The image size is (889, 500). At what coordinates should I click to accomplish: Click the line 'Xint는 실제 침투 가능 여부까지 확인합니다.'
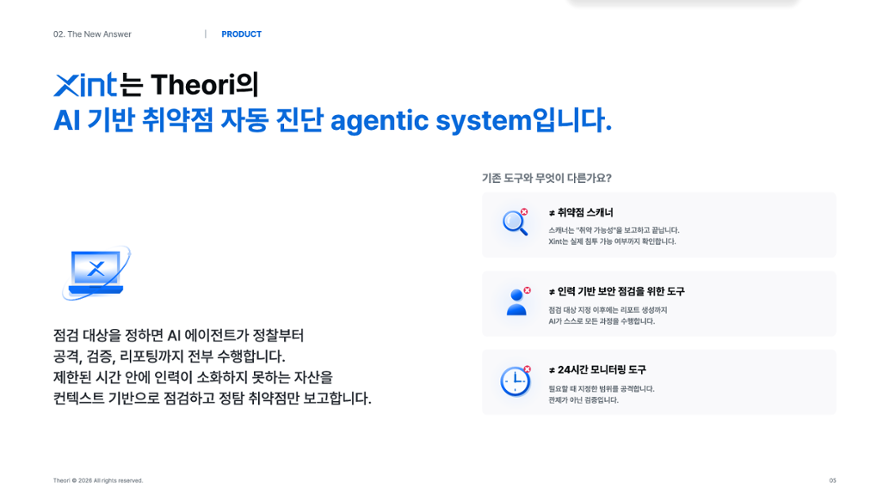point(612,241)
